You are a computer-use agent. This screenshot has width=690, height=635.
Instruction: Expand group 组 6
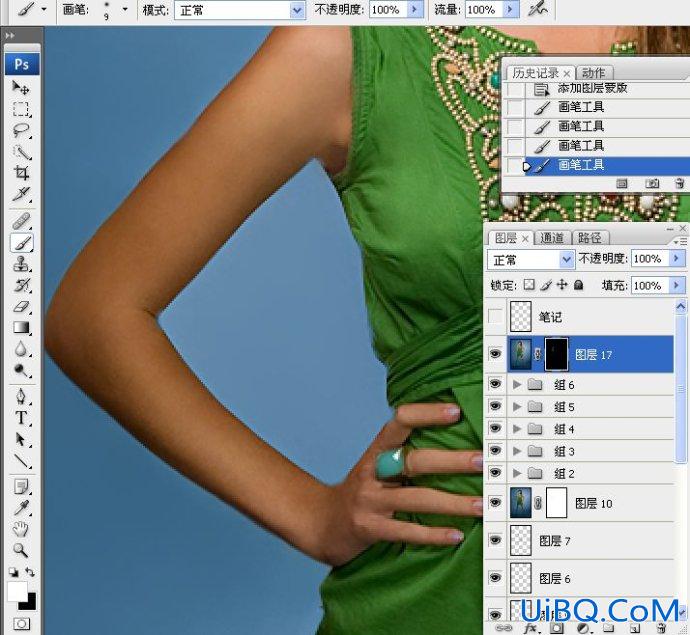(517, 385)
